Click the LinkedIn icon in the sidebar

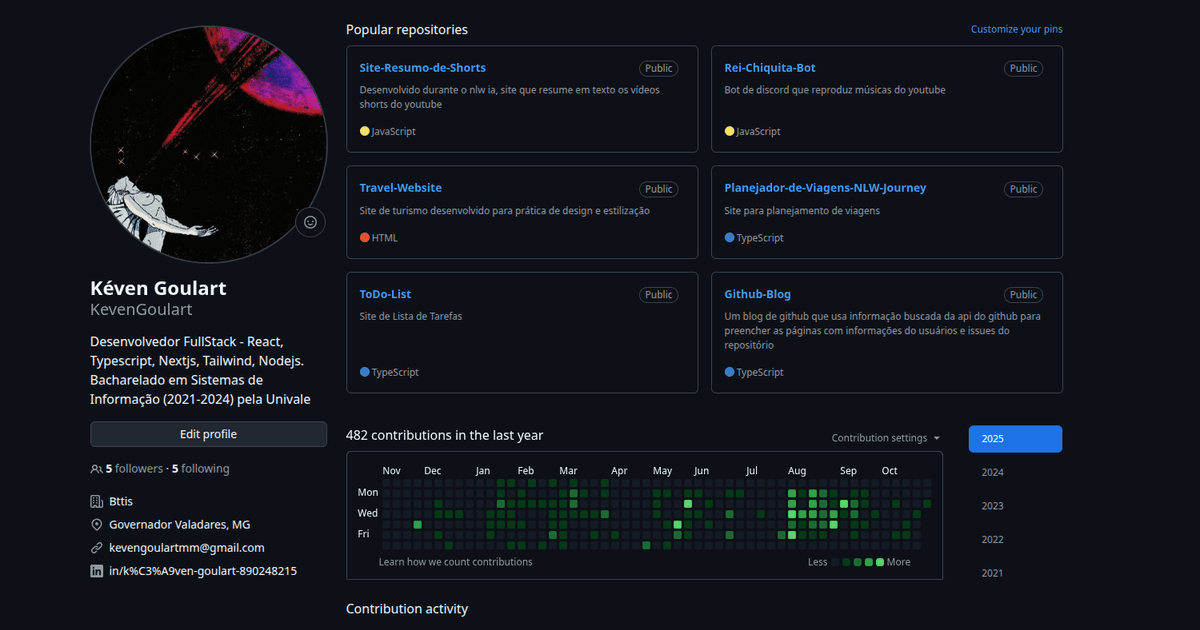pyautogui.click(x=96, y=570)
